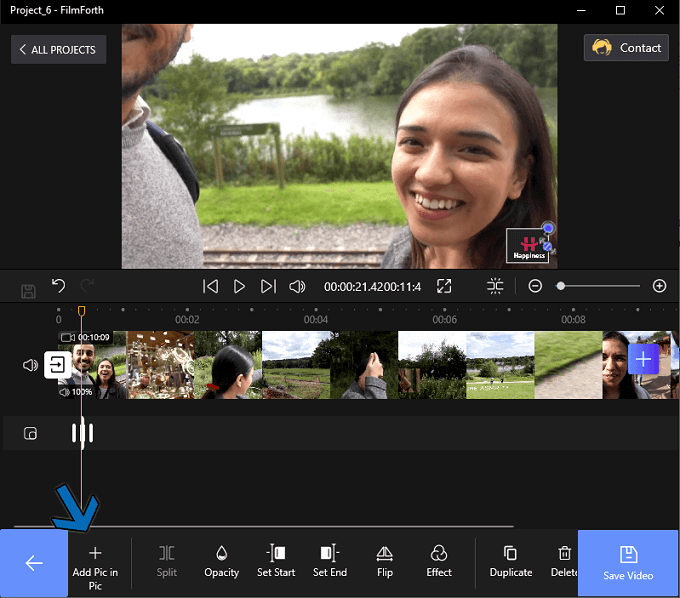Add a new clip with blue plus button
This screenshot has width=680, height=598.
click(643, 359)
